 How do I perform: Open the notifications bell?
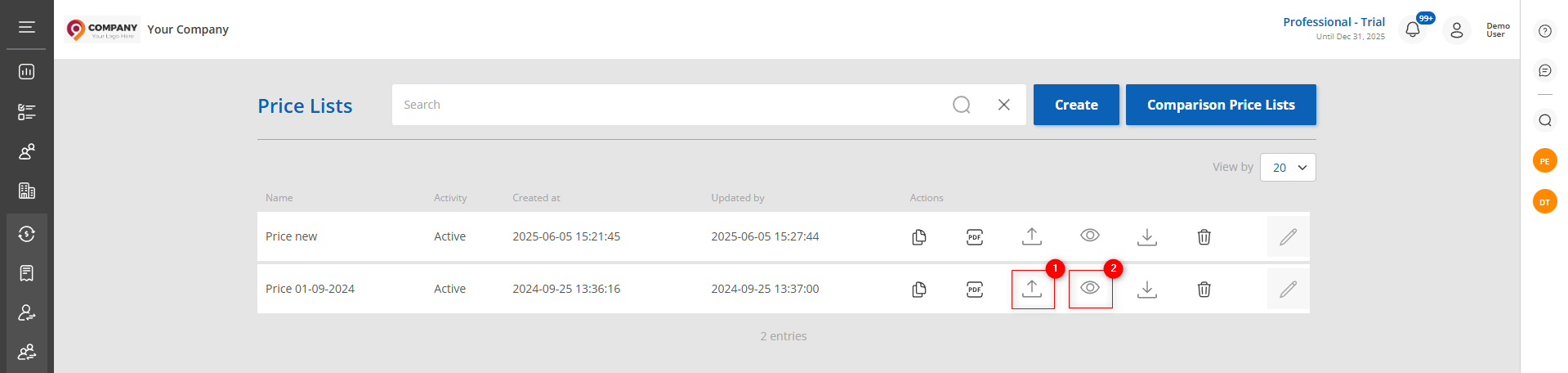pos(1413,30)
